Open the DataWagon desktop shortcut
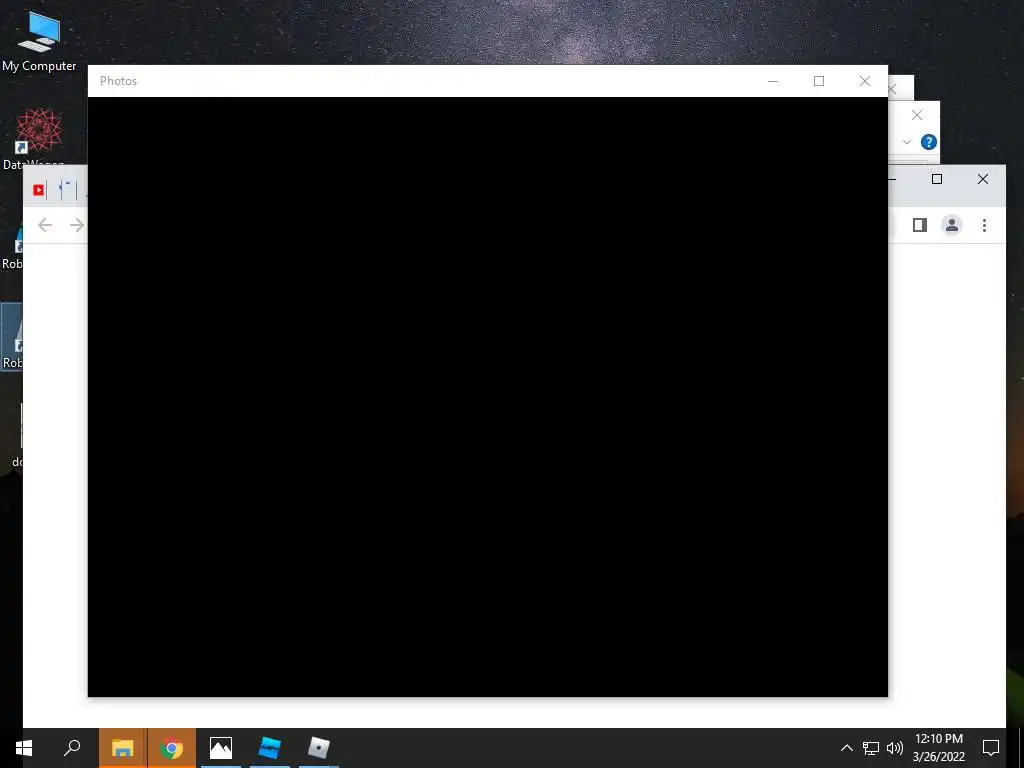Image resolution: width=1024 pixels, height=768 pixels. [38, 138]
